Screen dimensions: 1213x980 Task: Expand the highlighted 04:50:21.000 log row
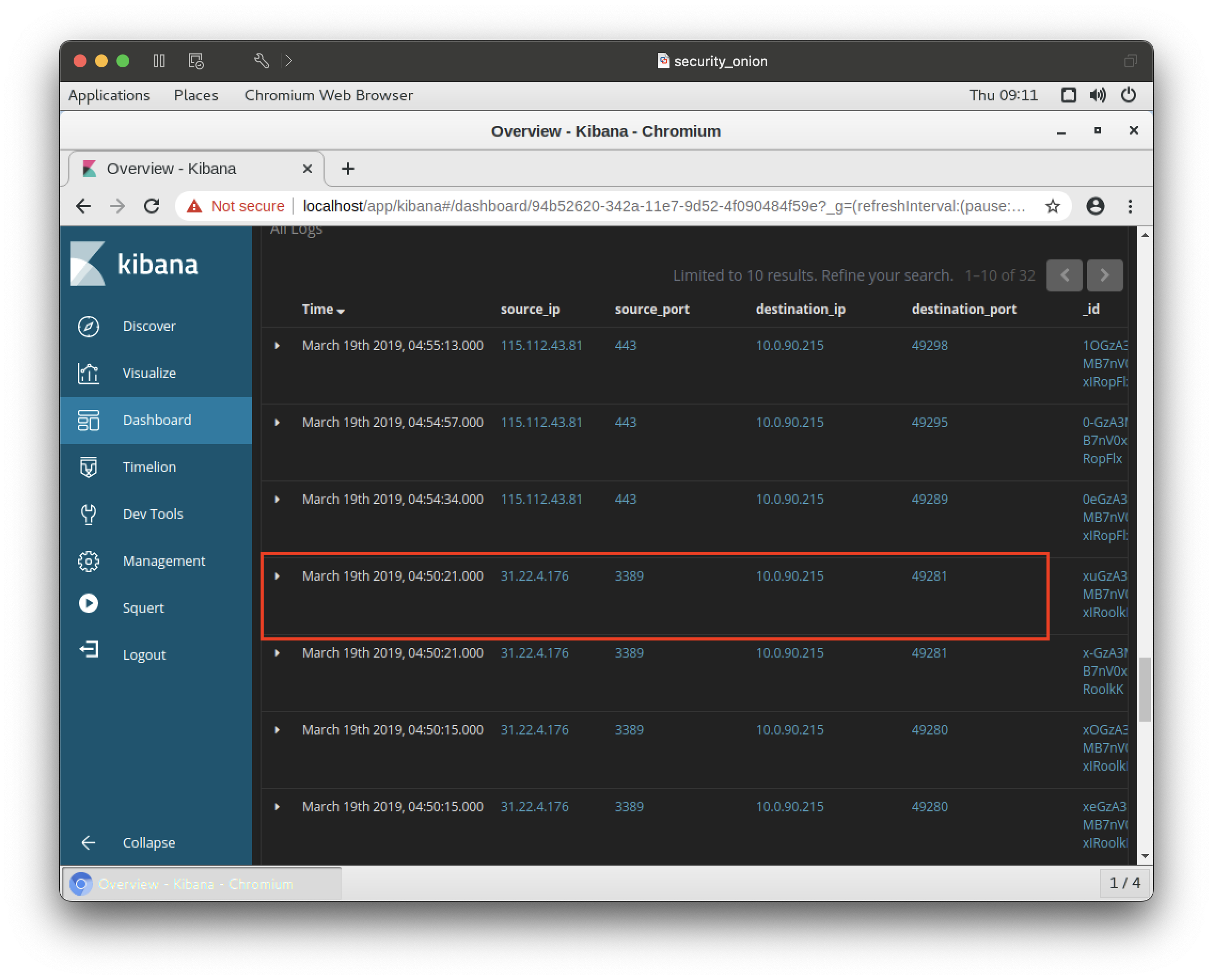277,576
